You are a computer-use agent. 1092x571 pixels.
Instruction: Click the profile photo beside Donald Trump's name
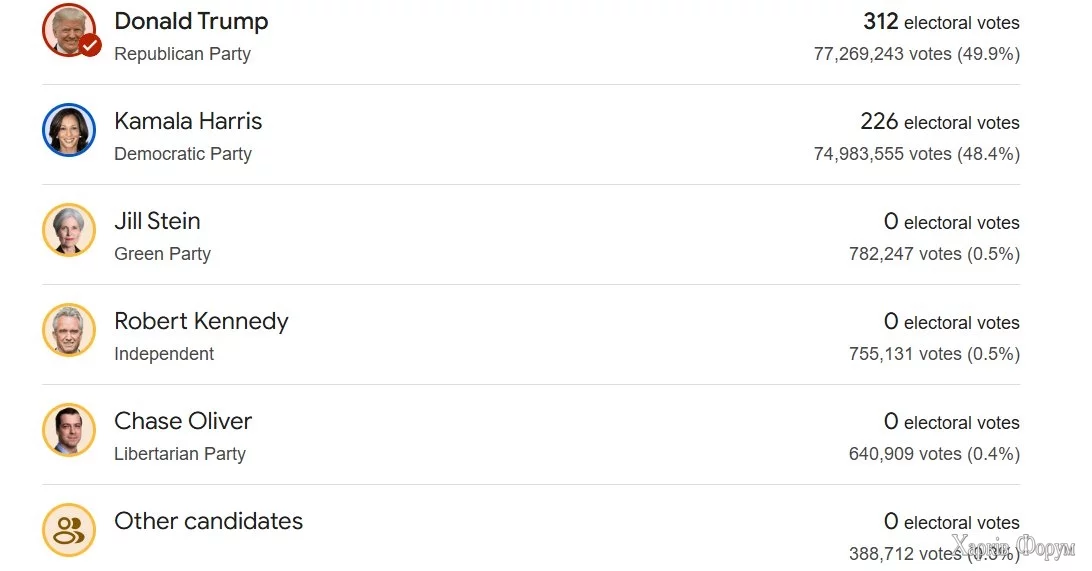(66, 28)
